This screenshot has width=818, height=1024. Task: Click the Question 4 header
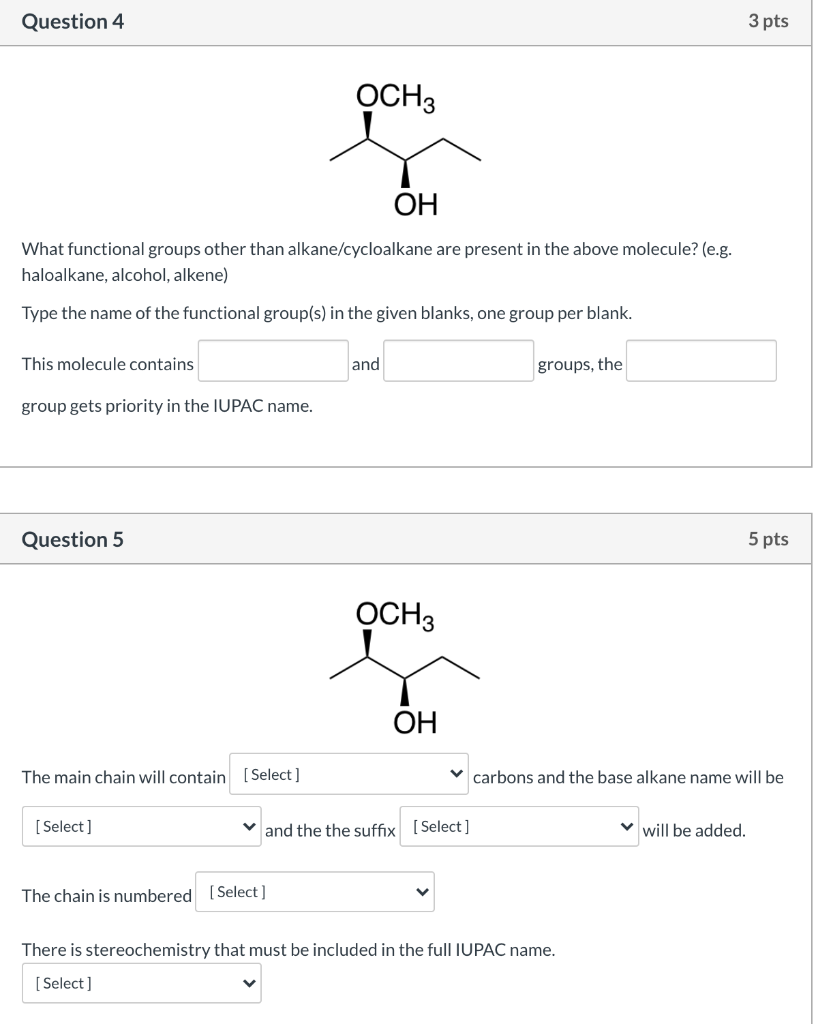tap(70, 20)
